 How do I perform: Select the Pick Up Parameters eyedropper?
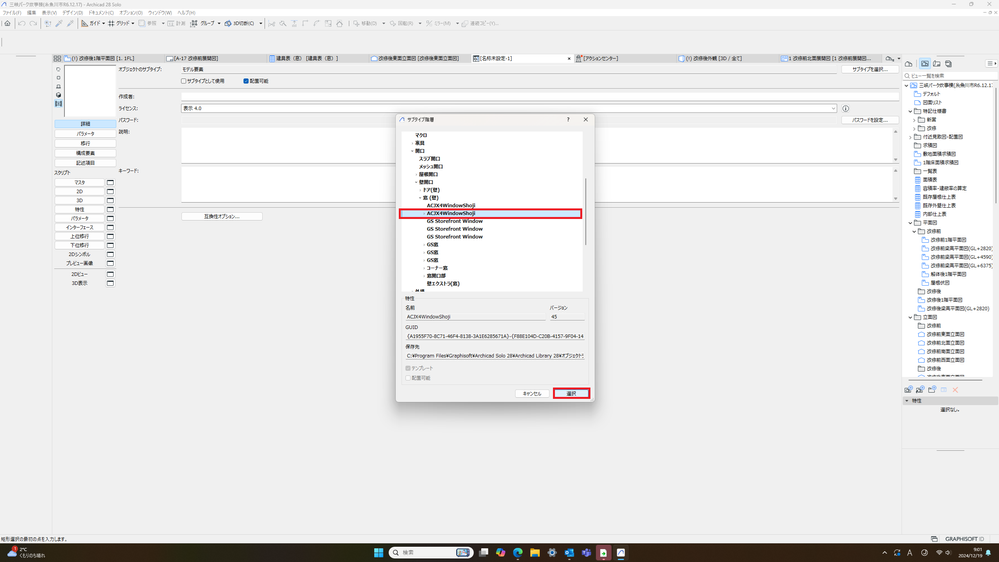coord(59,24)
